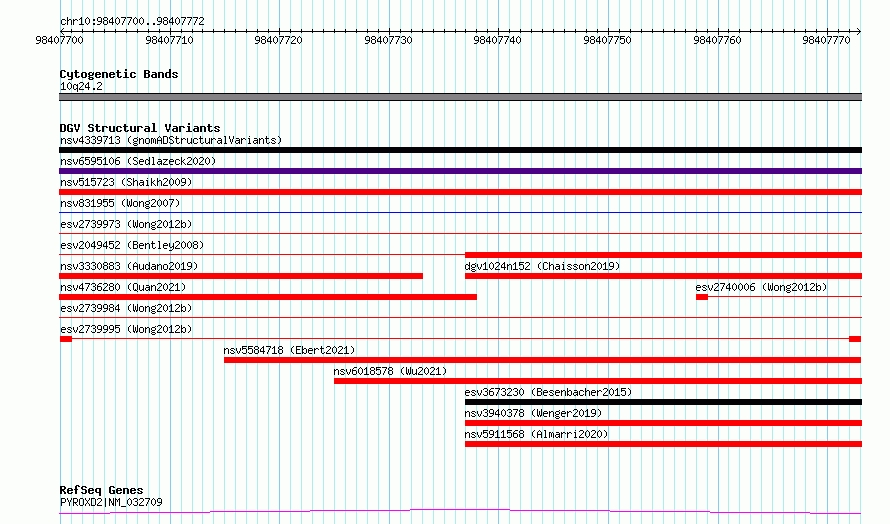Click ruler position 98407700
890x524 pixels.
point(59,40)
